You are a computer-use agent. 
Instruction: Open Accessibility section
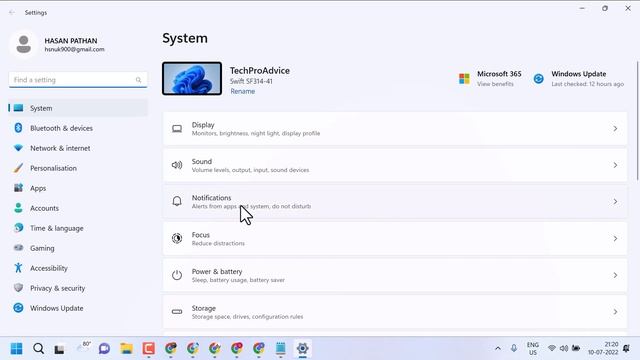coord(78,268)
